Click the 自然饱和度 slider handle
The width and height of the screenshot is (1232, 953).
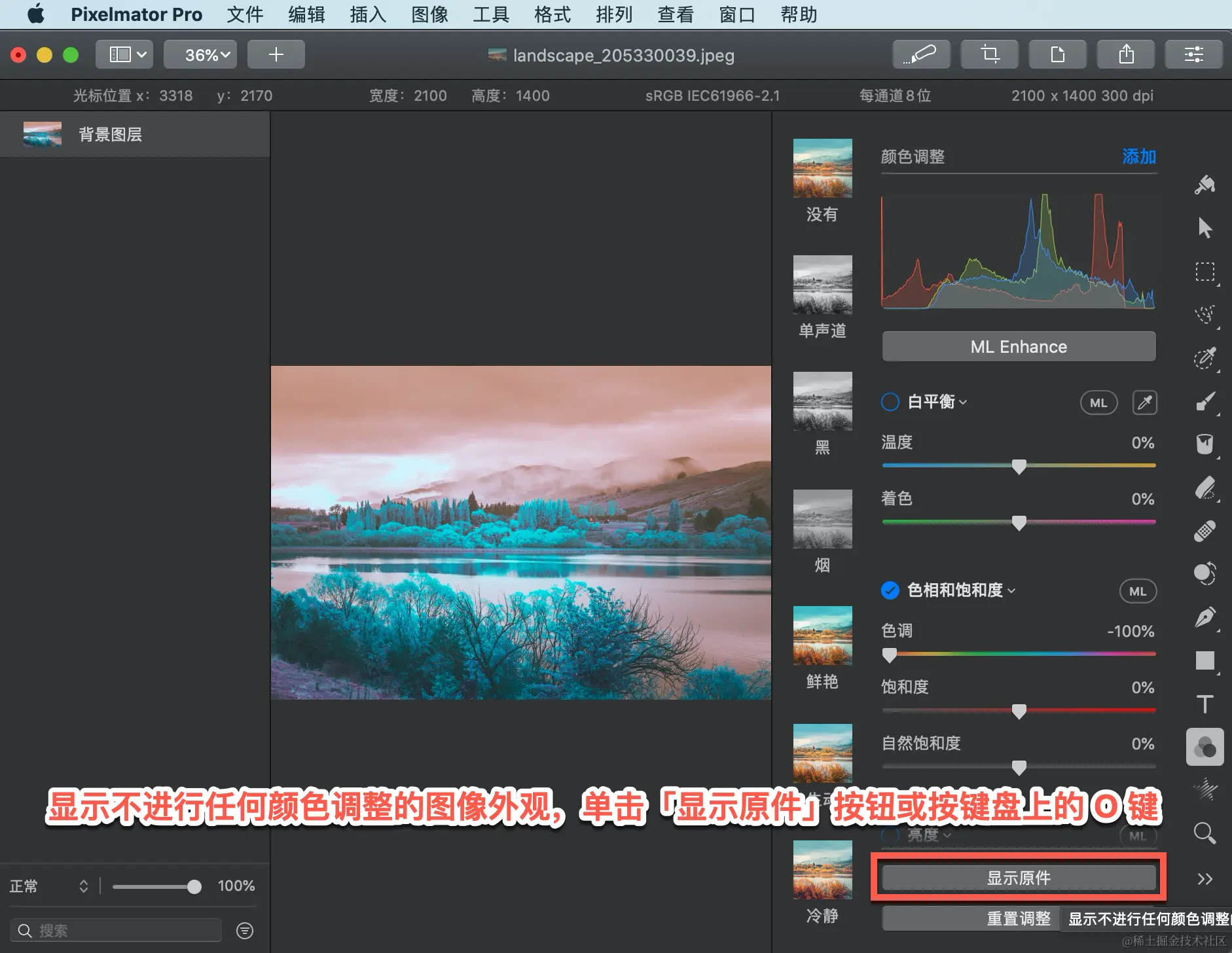(1019, 768)
